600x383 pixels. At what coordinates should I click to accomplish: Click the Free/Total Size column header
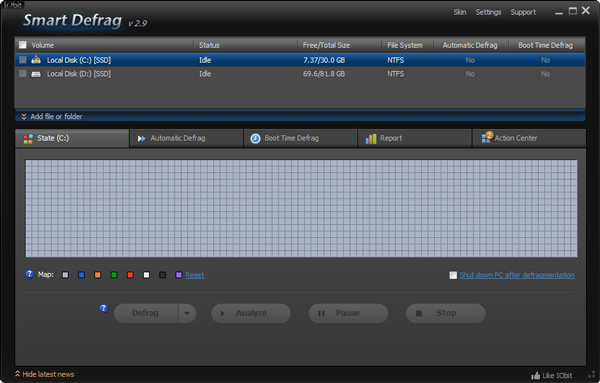339,45
